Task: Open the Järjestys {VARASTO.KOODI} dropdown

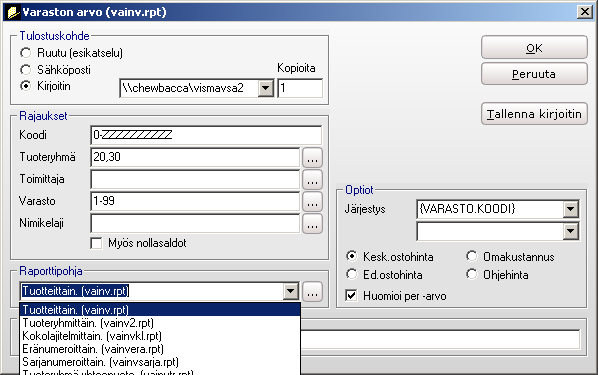Action: (571, 209)
